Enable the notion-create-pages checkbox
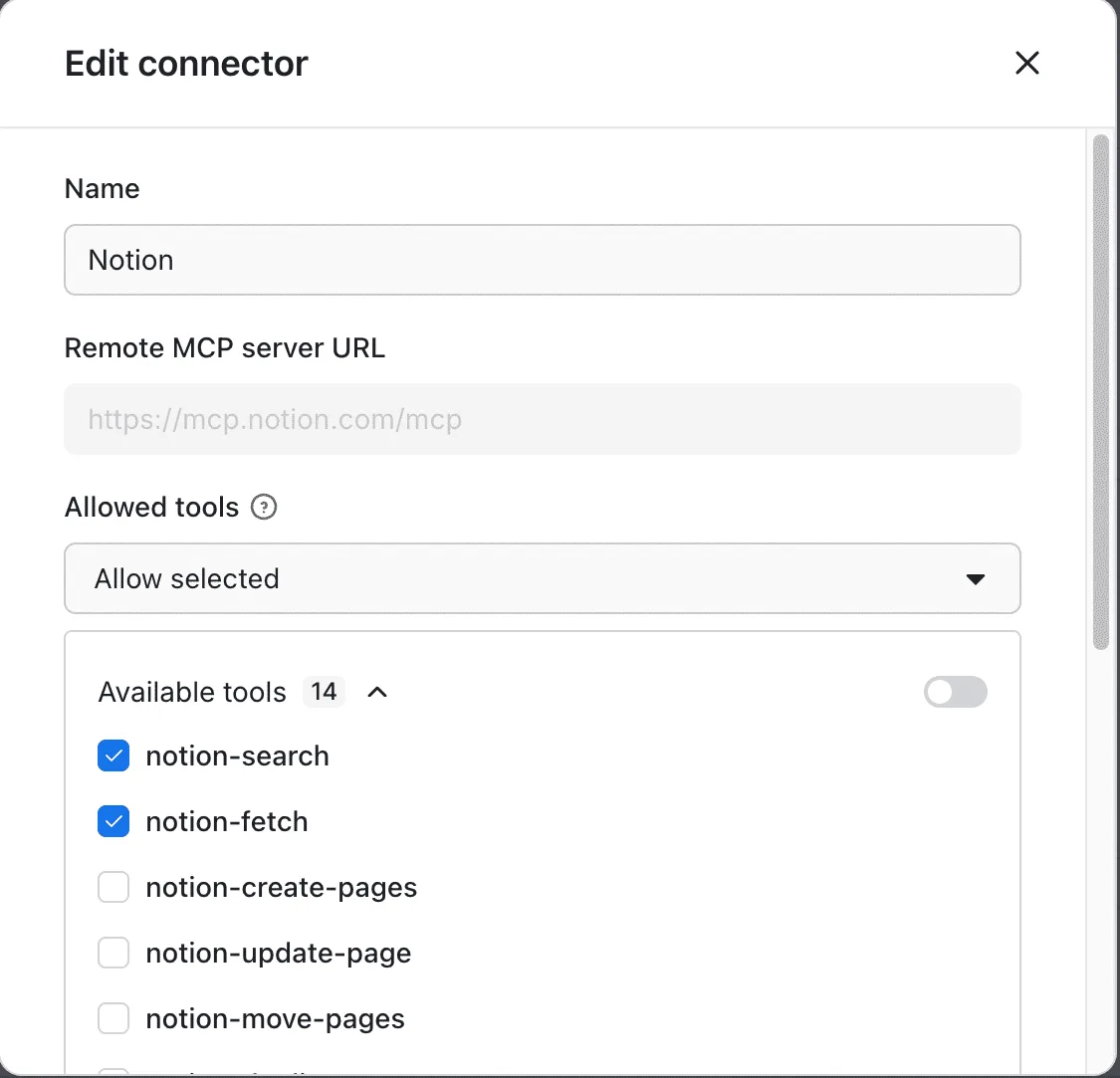The width and height of the screenshot is (1120, 1078). click(x=113, y=887)
